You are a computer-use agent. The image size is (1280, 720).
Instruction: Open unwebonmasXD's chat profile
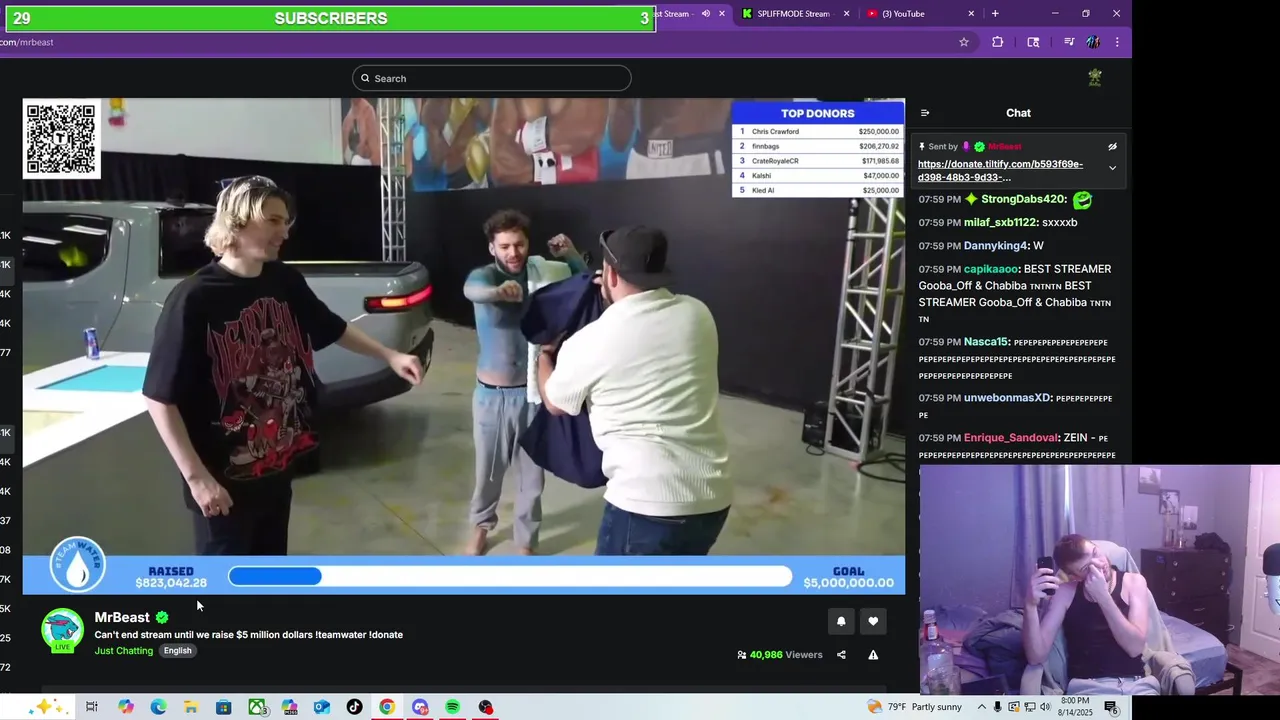(x=1007, y=398)
